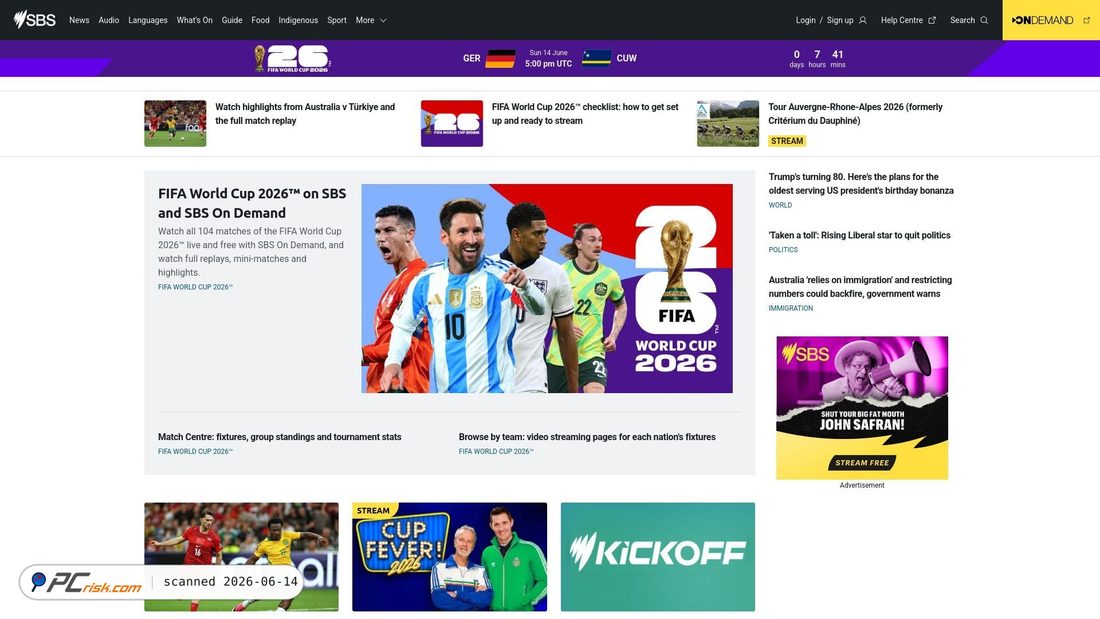The width and height of the screenshot is (1100, 619).
Task: Click the user profile icon
Action: pyautogui.click(x=863, y=20)
